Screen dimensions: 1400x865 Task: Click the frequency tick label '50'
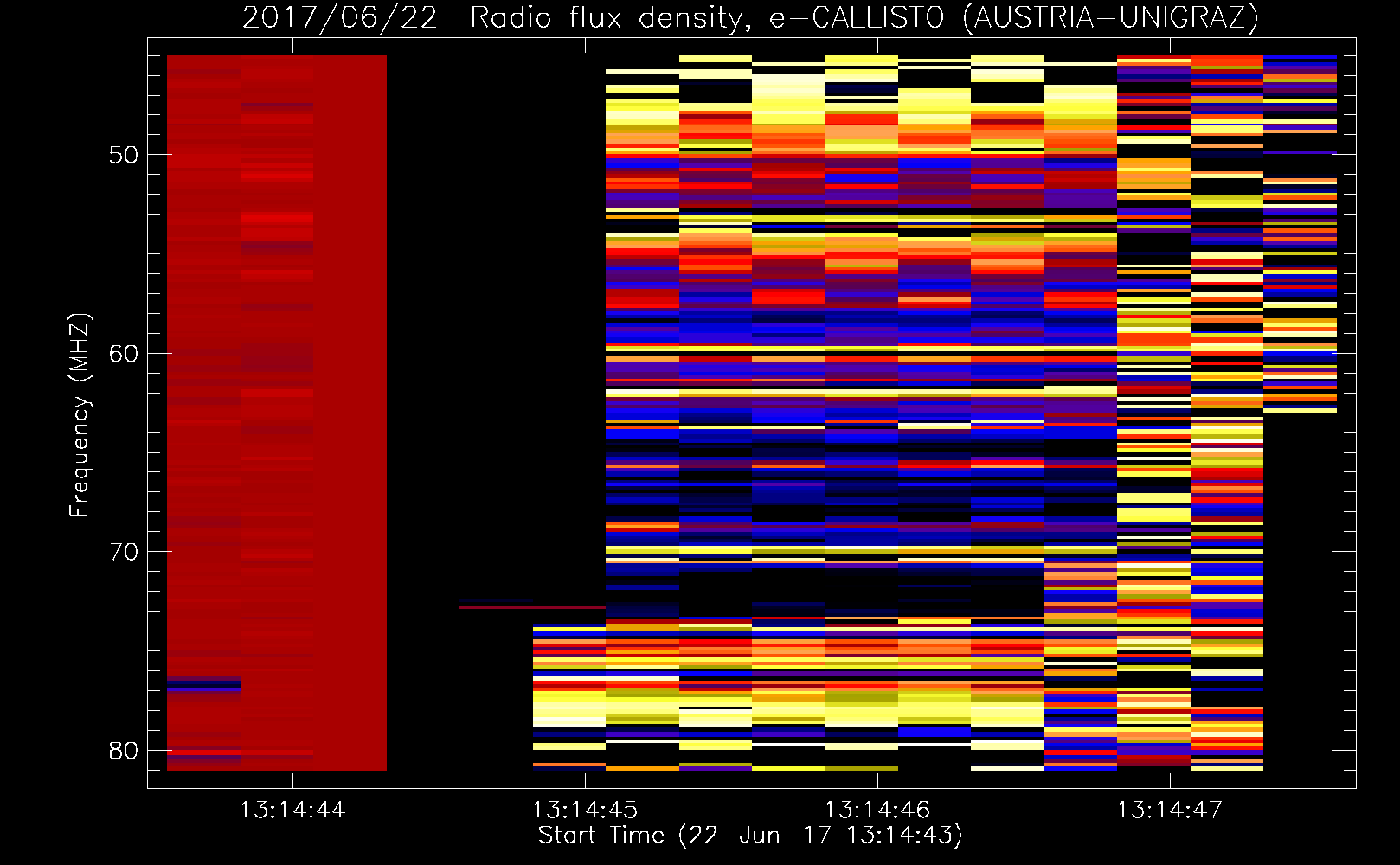pos(124,155)
